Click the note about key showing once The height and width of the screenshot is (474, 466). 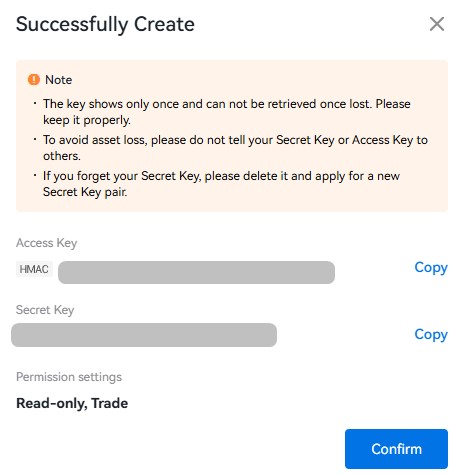(227, 112)
